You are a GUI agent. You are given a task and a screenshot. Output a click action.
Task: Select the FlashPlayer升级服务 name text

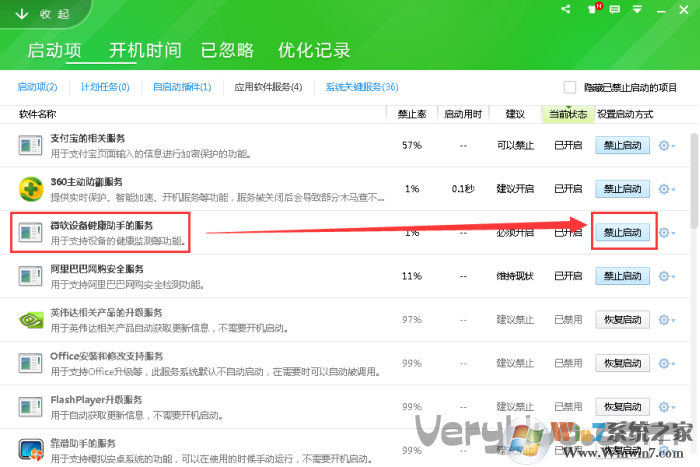pyautogui.click(x=96, y=400)
